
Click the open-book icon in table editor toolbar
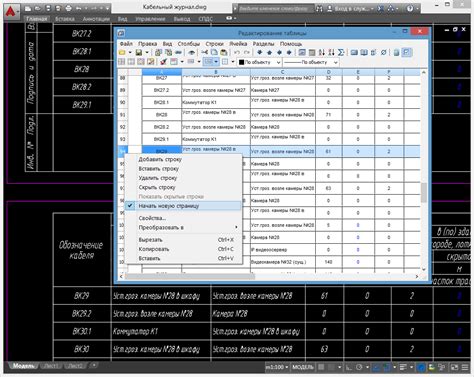click(364, 53)
